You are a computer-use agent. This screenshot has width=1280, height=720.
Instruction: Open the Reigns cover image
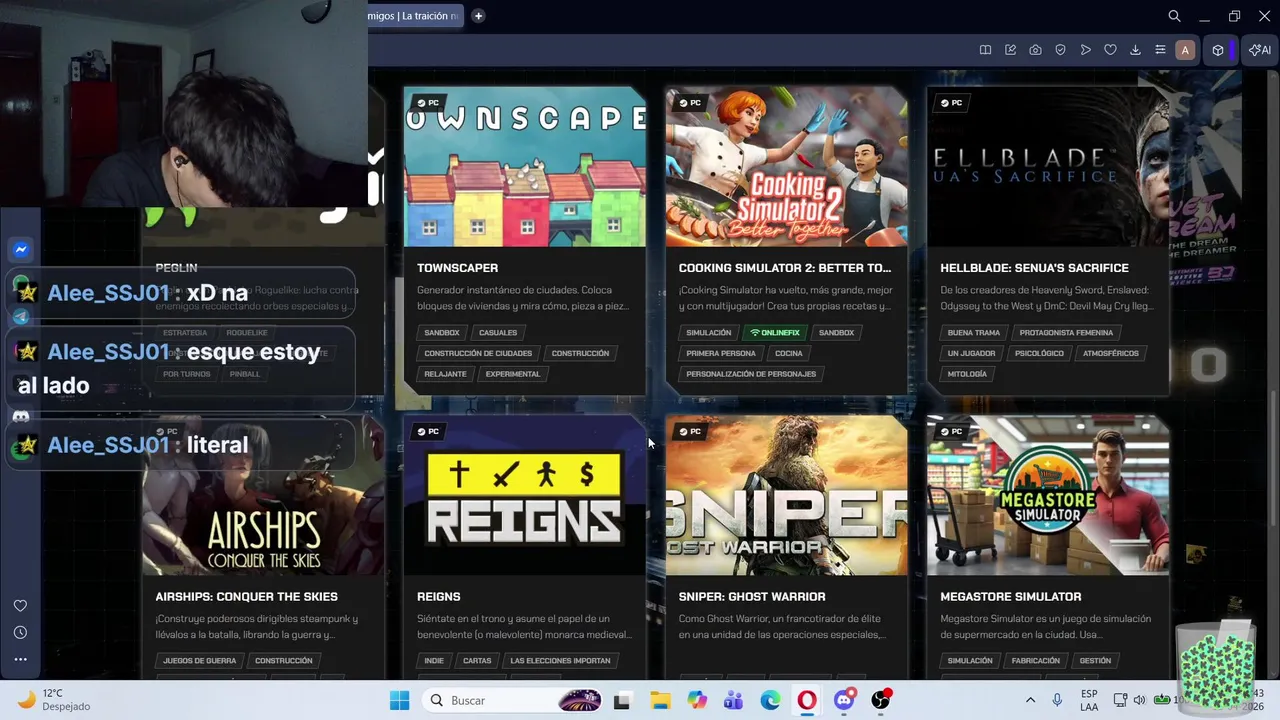[x=525, y=495]
